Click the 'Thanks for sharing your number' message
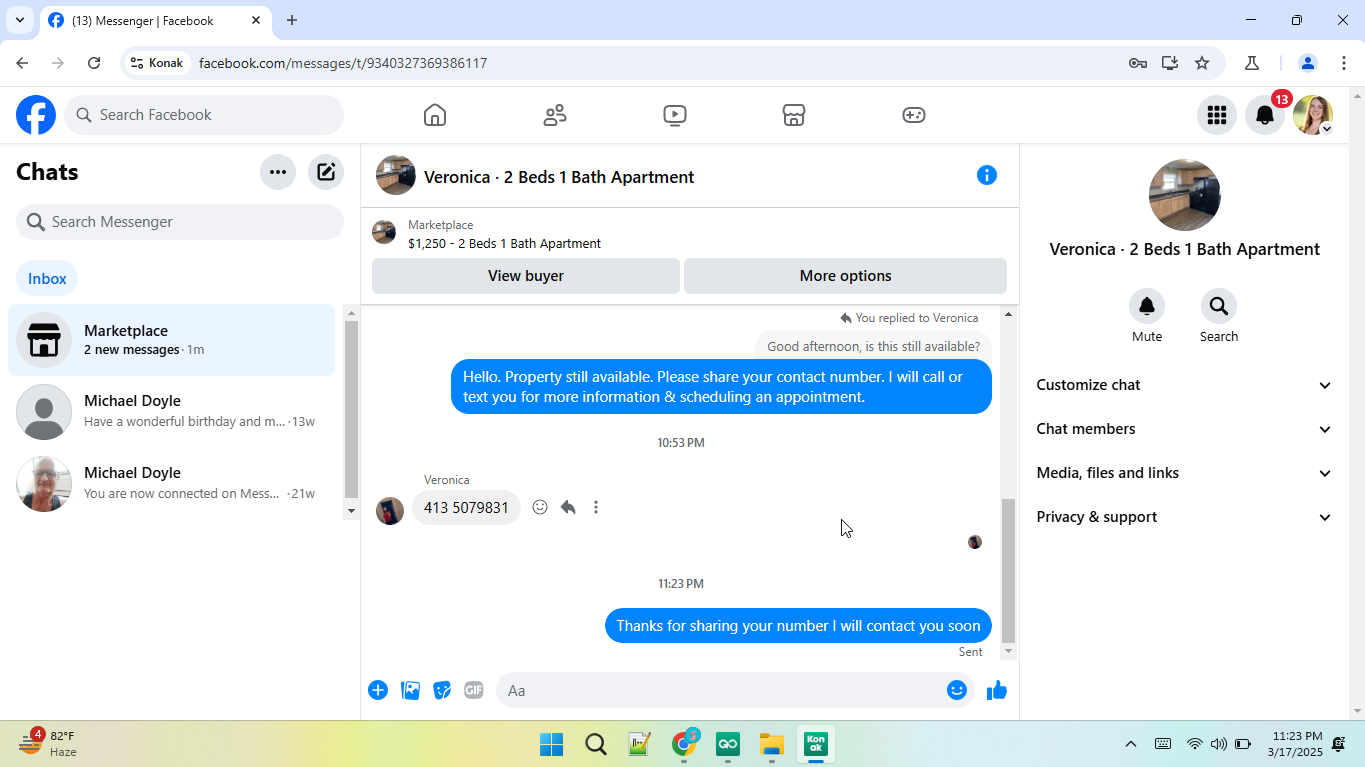Image resolution: width=1365 pixels, height=767 pixels. [798, 626]
